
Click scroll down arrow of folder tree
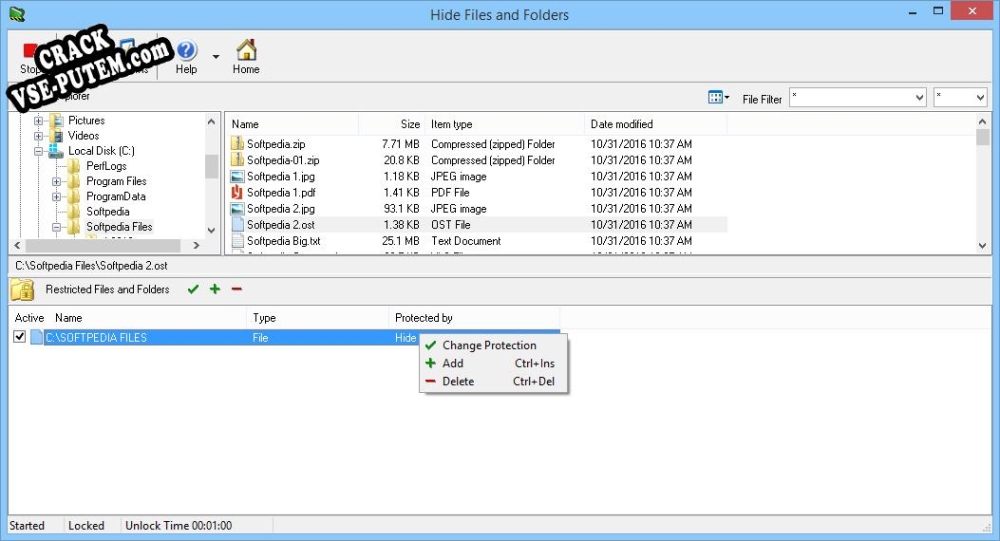click(212, 231)
